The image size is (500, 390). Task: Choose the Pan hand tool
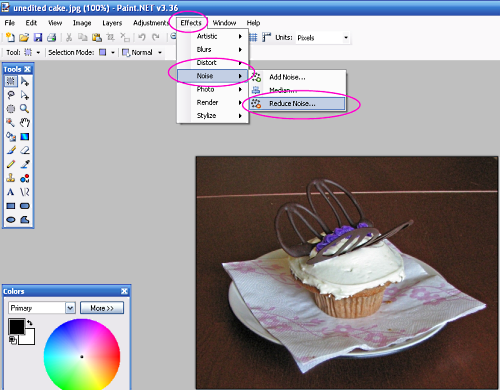click(25, 123)
